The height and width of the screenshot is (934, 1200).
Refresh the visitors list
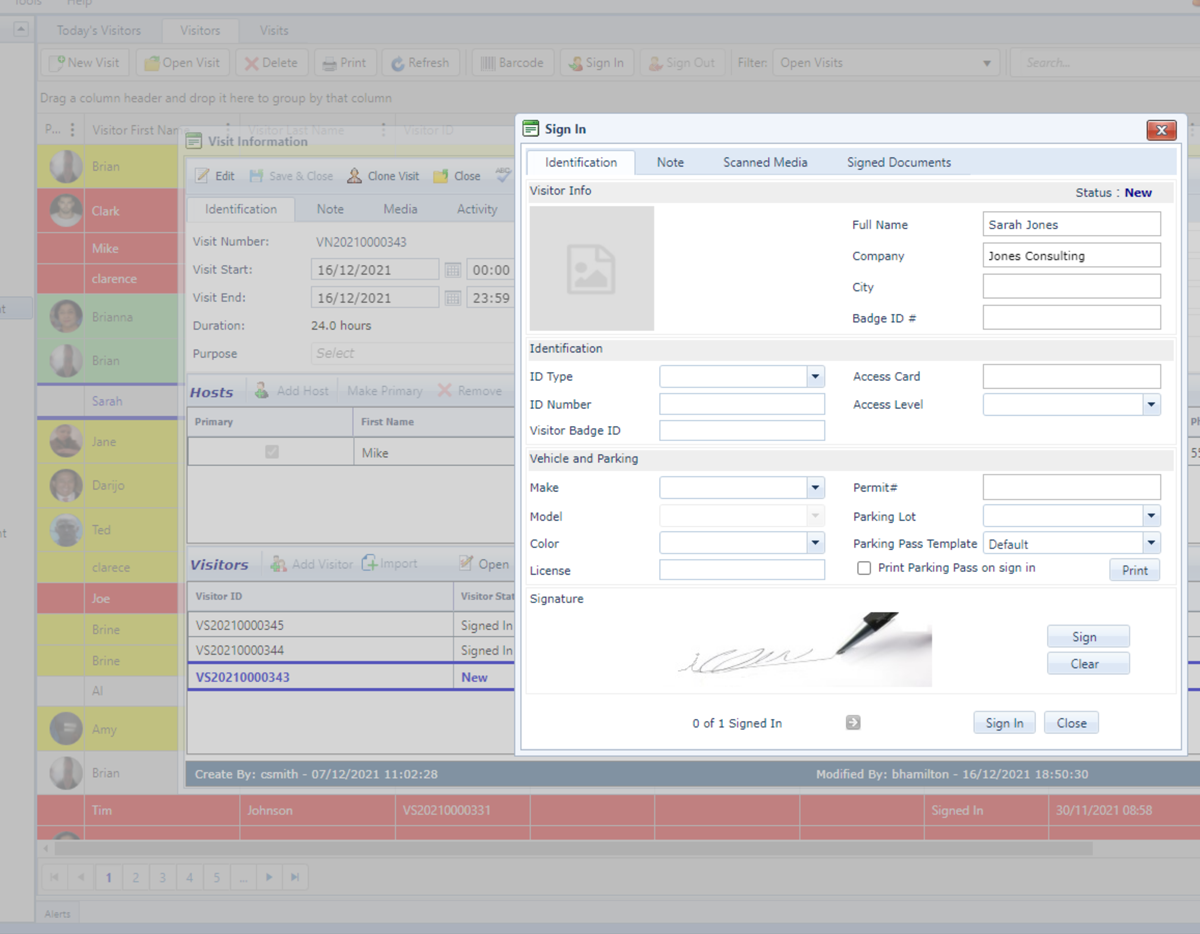(420, 63)
